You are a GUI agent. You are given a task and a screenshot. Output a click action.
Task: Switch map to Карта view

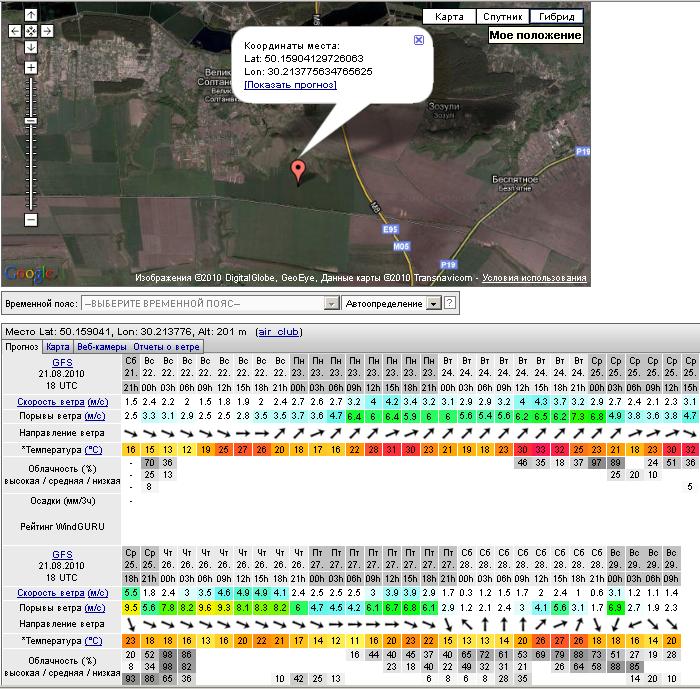click(449, 17)
